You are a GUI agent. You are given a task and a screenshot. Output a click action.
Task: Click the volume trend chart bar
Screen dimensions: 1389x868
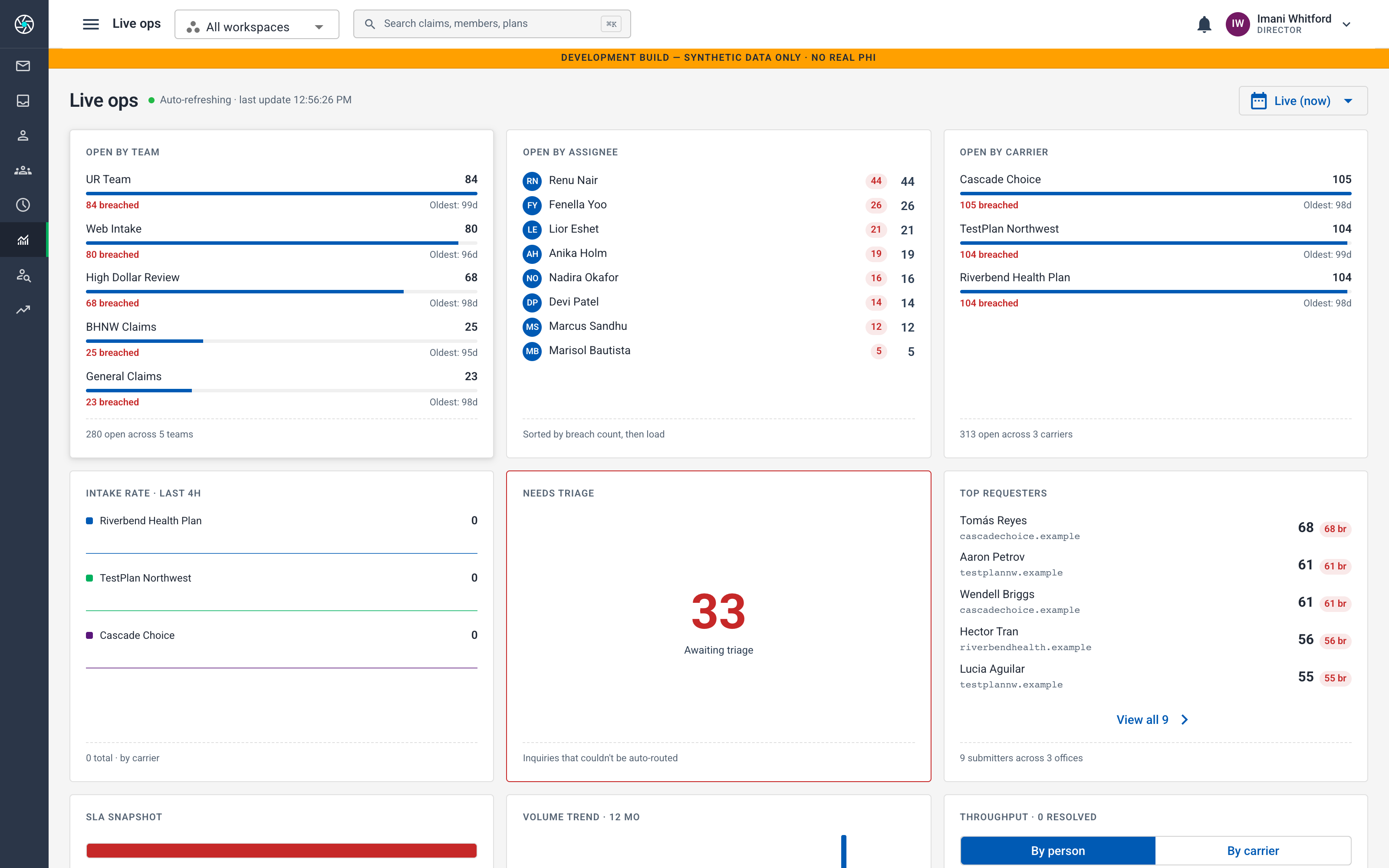844,852
